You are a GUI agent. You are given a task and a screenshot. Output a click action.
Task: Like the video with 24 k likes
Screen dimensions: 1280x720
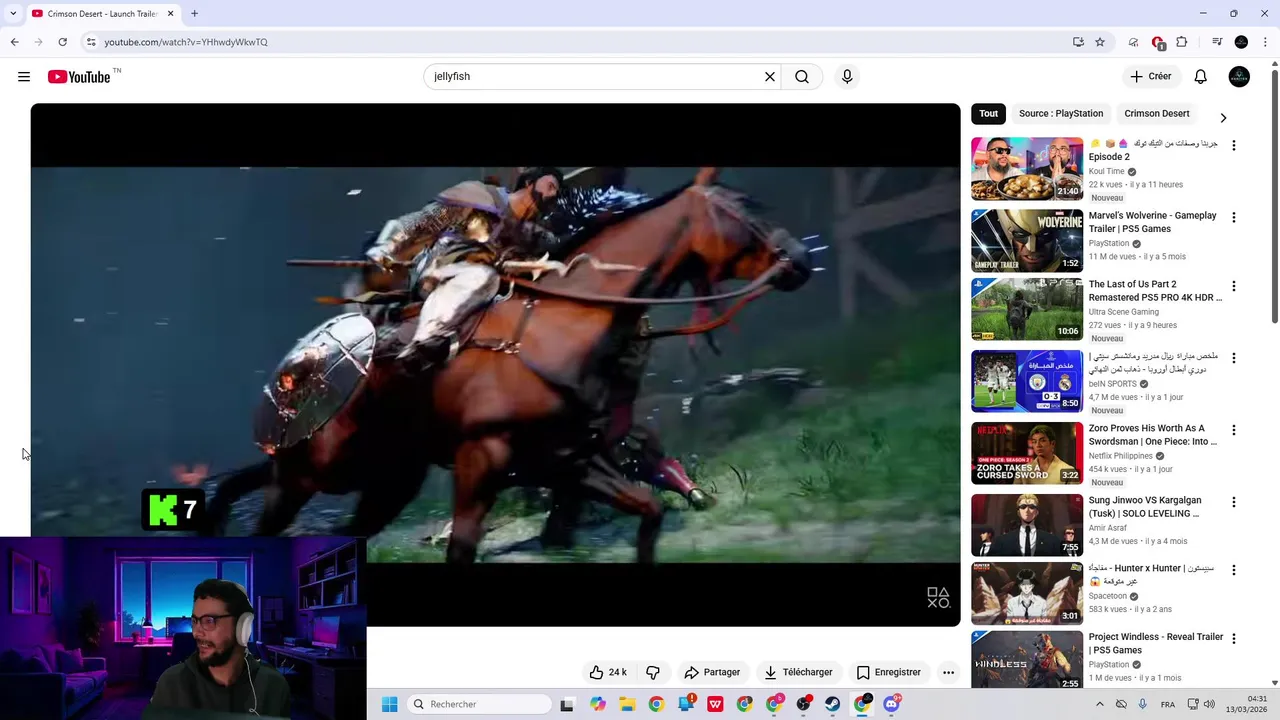[608, 672]
